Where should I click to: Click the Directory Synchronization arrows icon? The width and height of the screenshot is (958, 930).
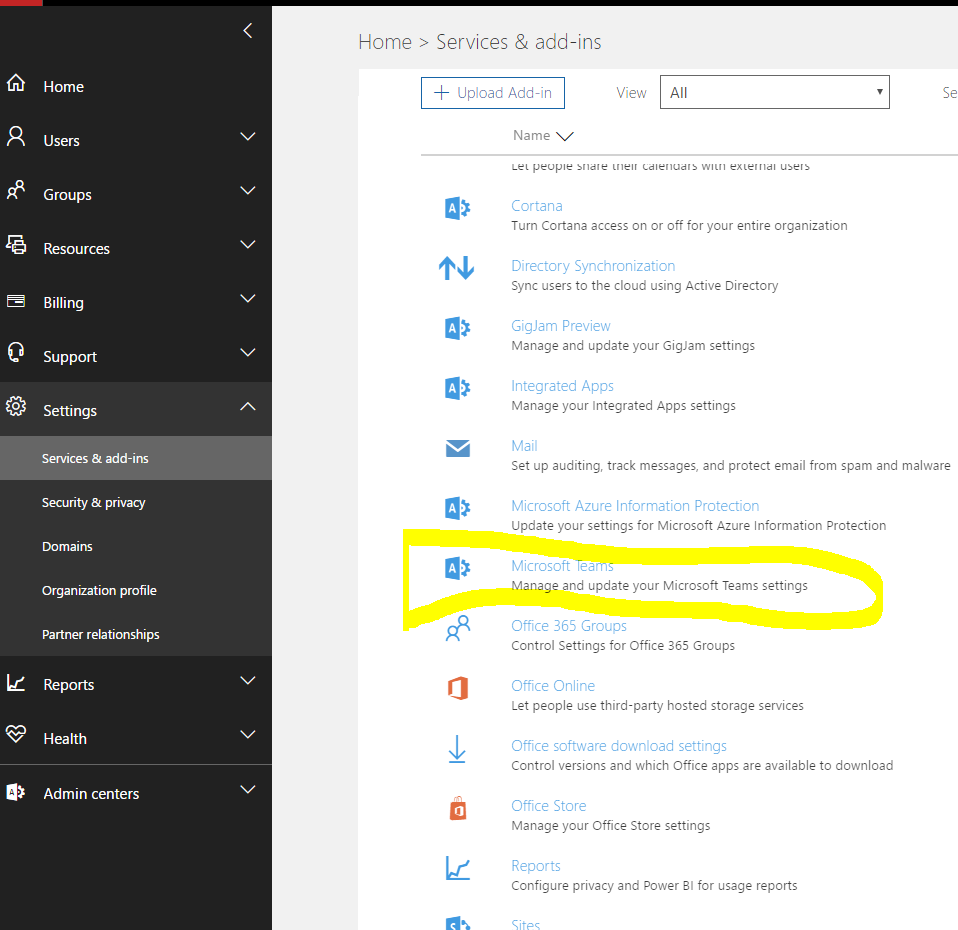pyautogui.click(x=456, y=268)
